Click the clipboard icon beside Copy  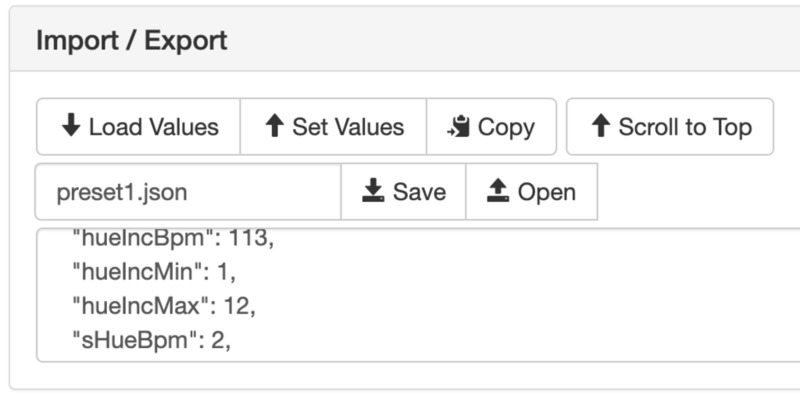(459, 127)
